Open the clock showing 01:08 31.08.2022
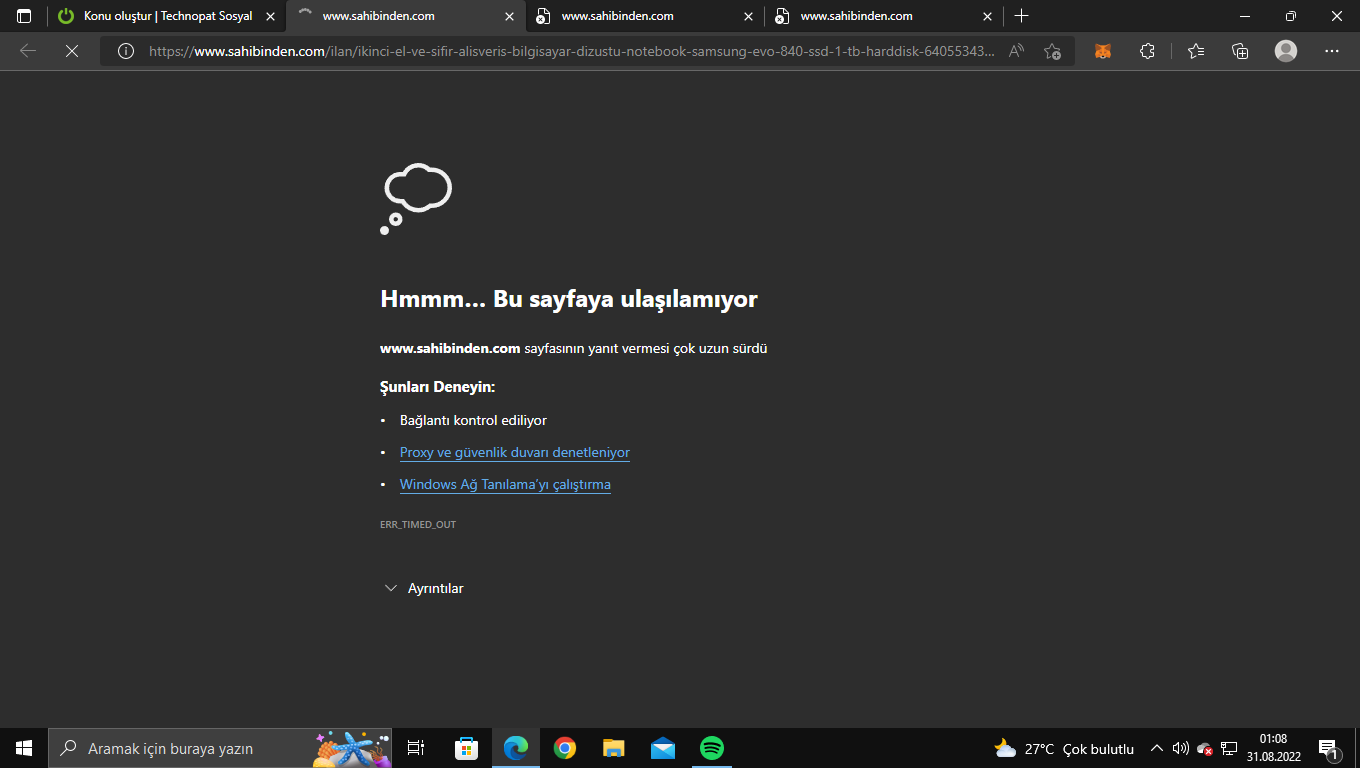 pyautogui.click(x=1273, y=747)
